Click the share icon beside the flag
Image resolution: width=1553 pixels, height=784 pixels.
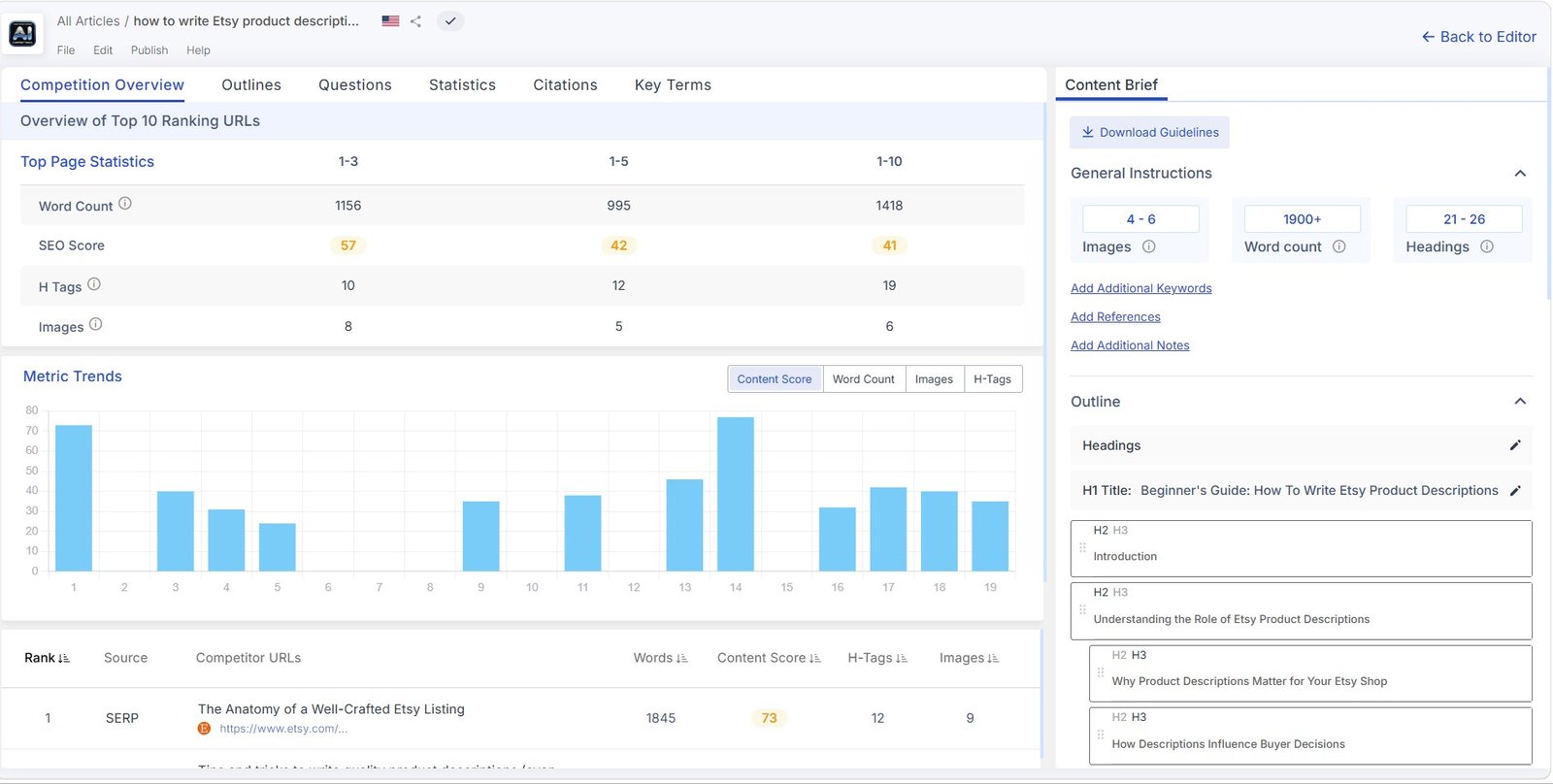point(415,20)
